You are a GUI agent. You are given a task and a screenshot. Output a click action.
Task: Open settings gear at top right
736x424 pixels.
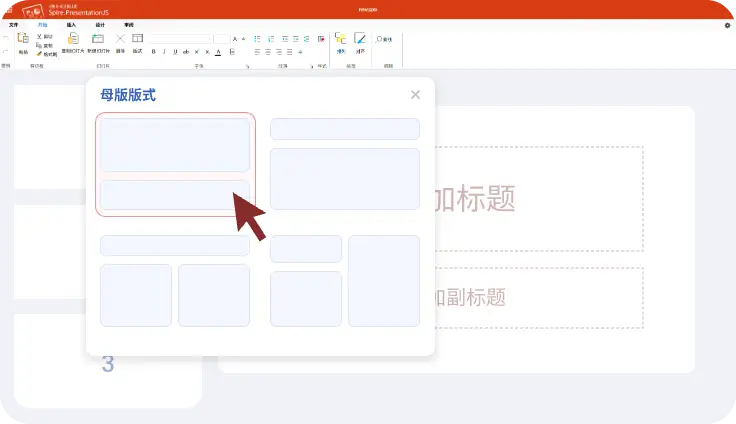[x=728, y=25]
